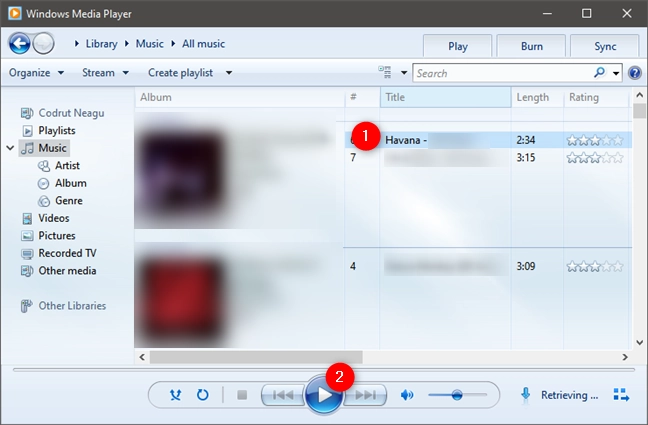The height and width of the screenshot is (425, 648).
Task: Click the vertical scrollbar down arrow
Action: [639, 342]
